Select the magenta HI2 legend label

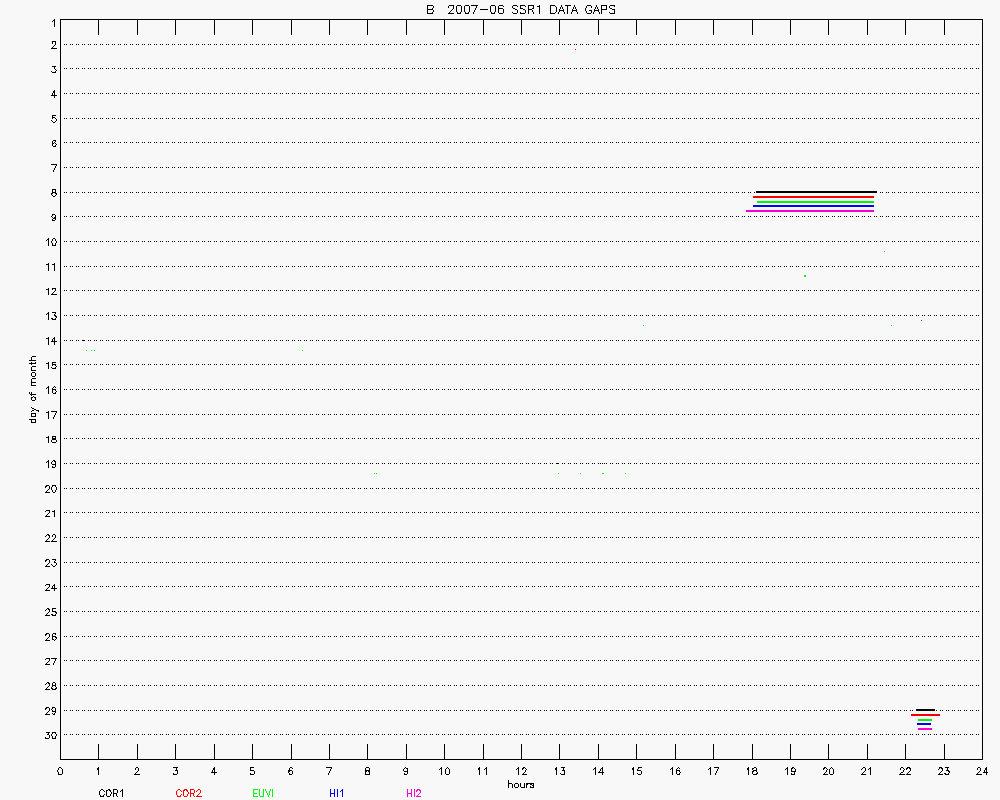tap(414, 793)
